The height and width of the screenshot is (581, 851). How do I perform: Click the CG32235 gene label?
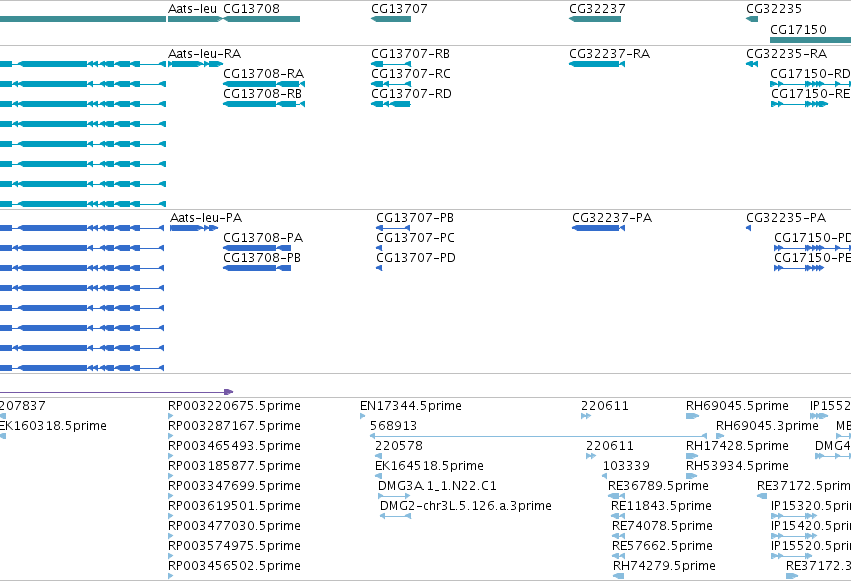(x=773, y=9)
